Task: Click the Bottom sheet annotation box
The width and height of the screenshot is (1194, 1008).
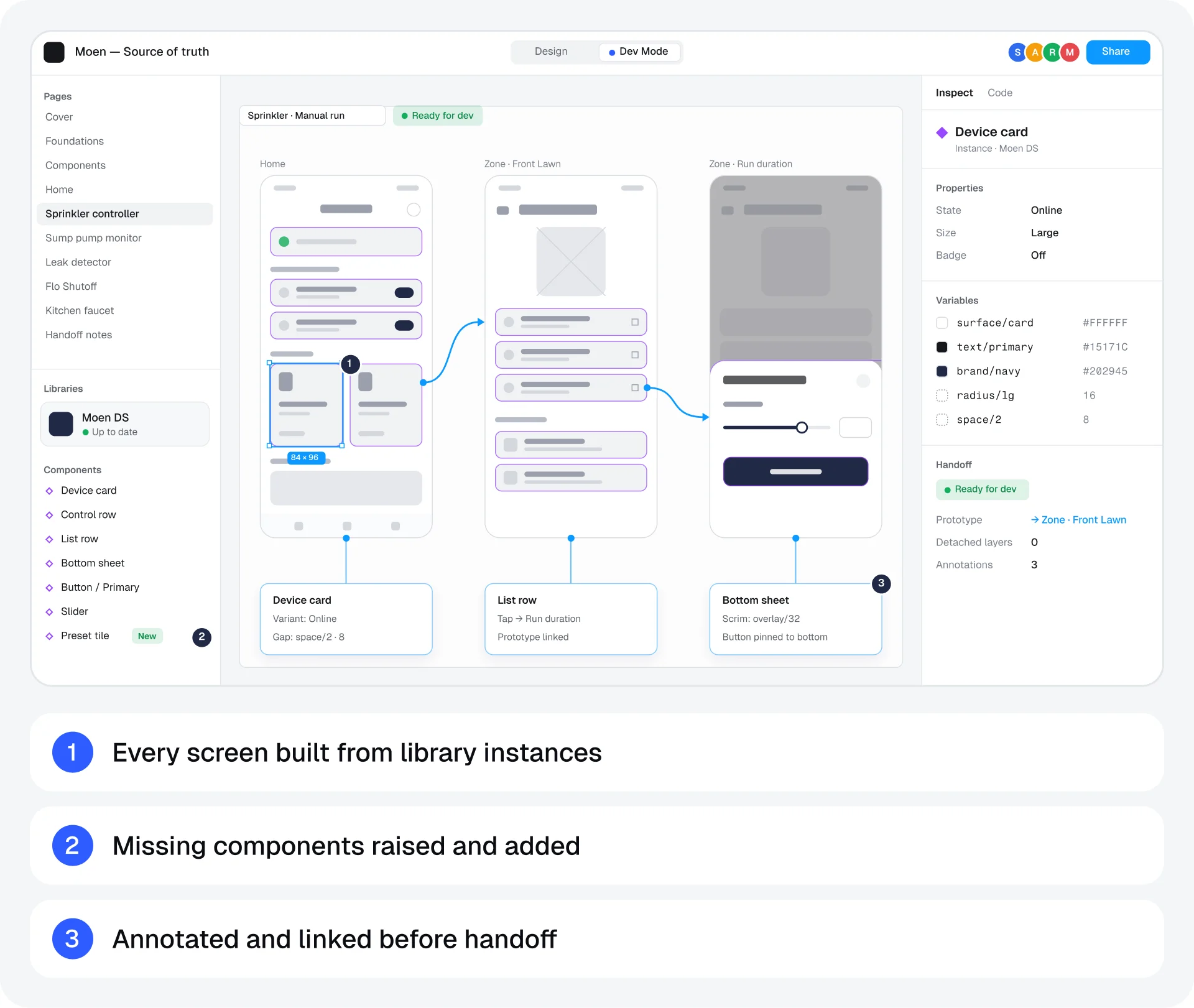Action: point(795,619)
